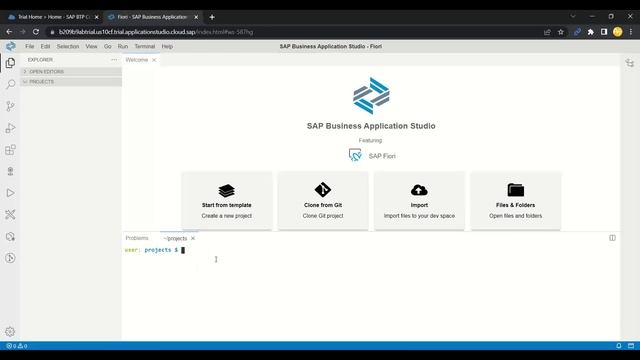The image size is (640, 360).
Task: Open the browser three-dot menu
Action: click(x=631, y=32)
